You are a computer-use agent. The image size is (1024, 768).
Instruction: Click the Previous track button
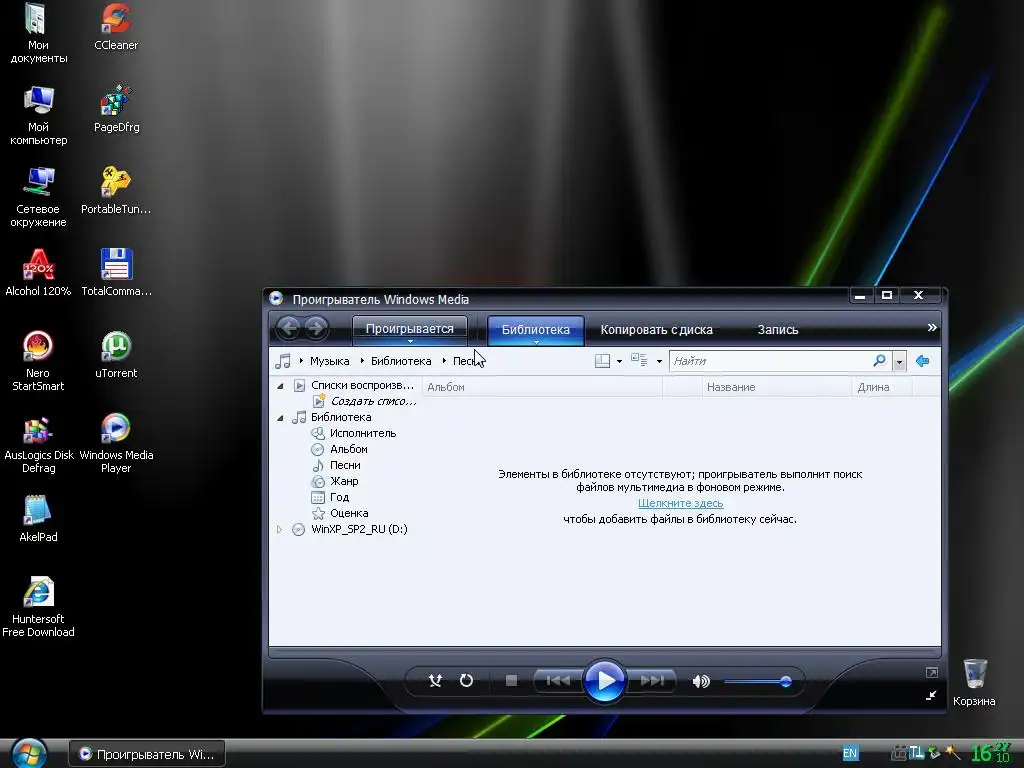(557, 681)
